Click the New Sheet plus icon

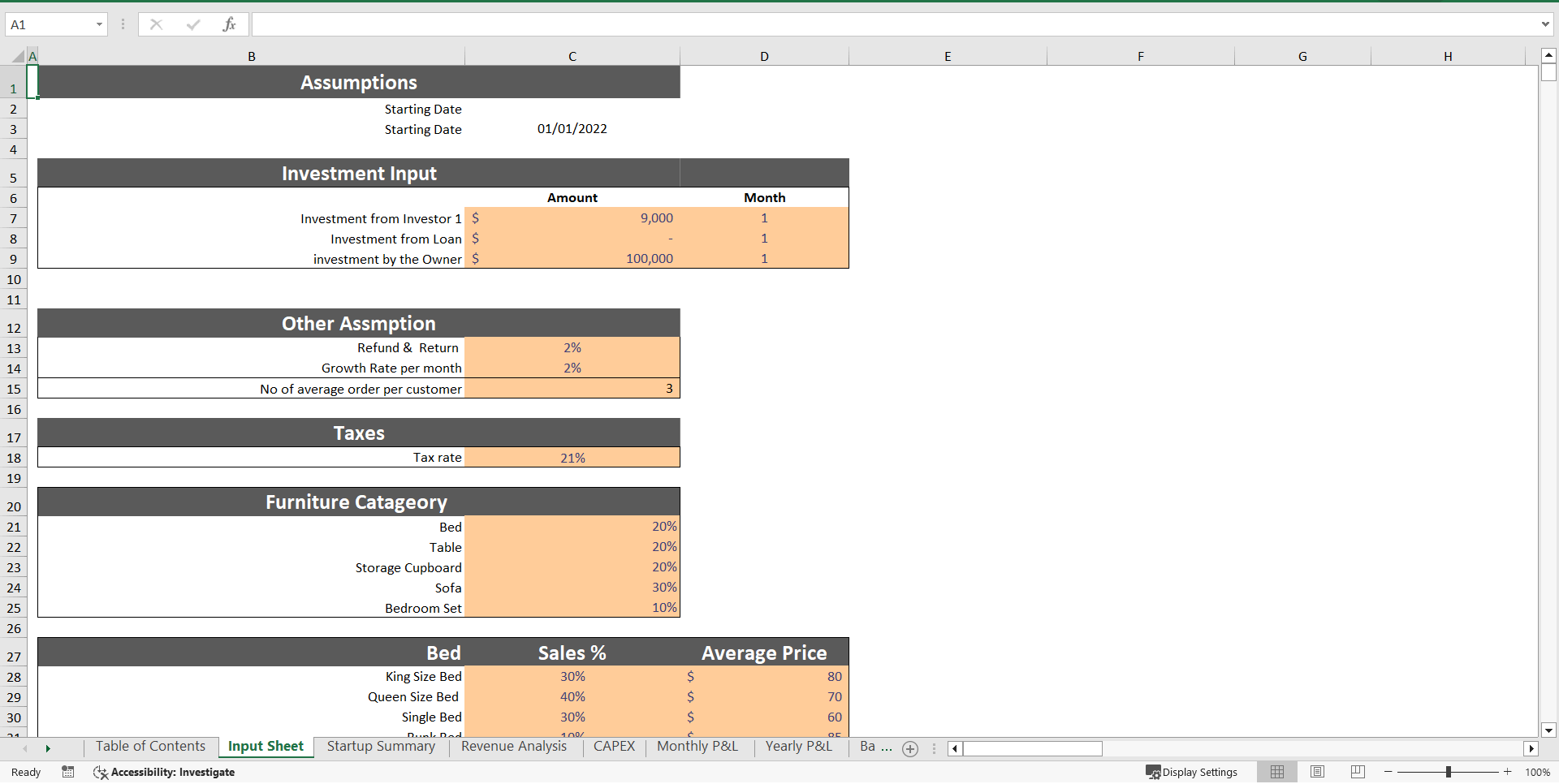pos(909,748)
